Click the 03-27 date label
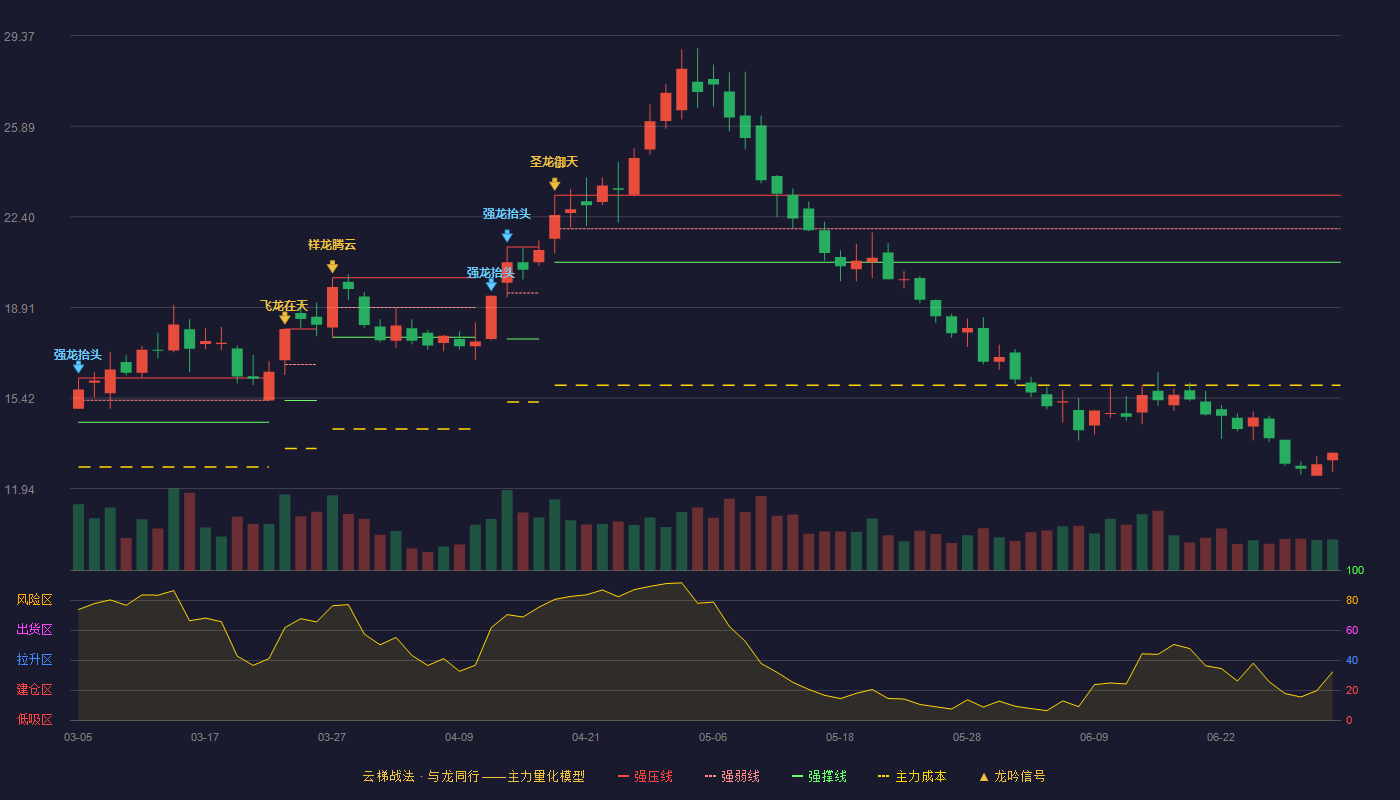 coord(332,737)
